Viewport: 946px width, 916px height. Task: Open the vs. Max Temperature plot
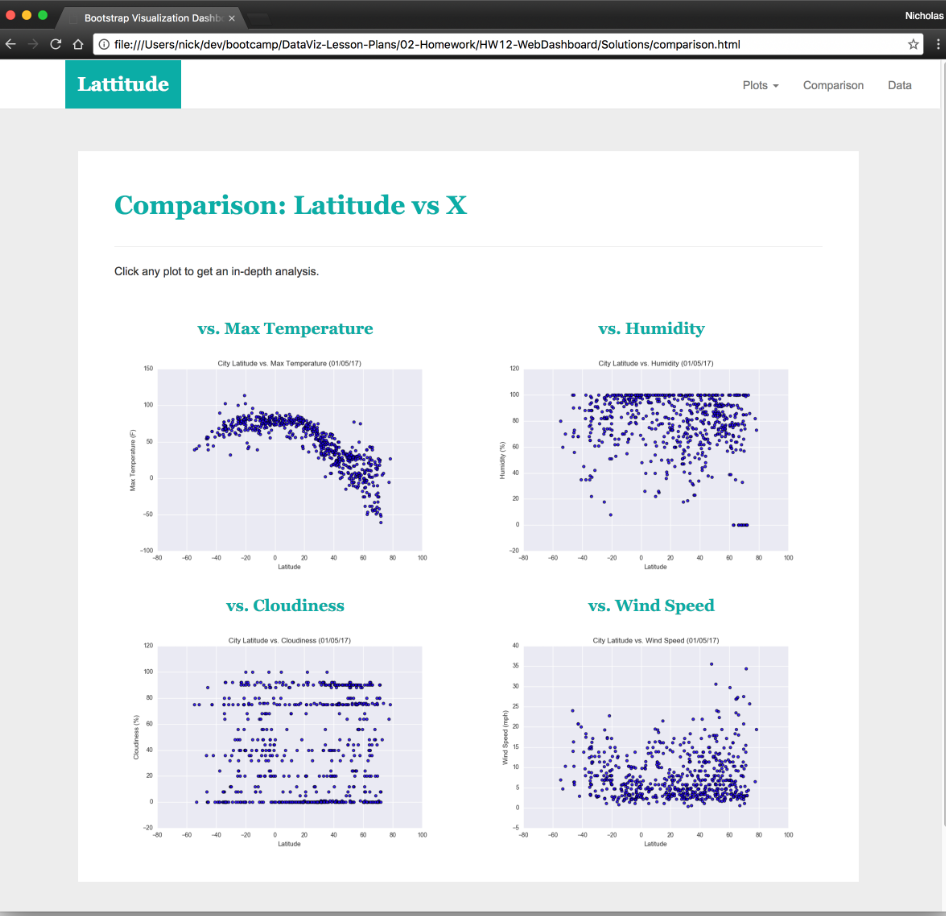tap(285, 458)
